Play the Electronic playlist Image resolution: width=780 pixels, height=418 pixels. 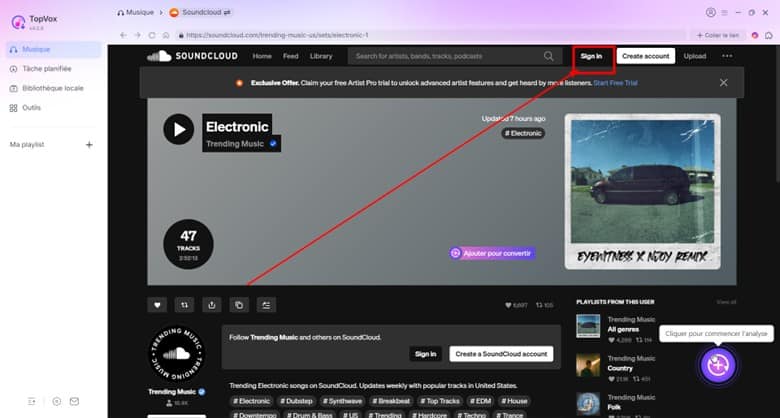[x=179, y=129]
